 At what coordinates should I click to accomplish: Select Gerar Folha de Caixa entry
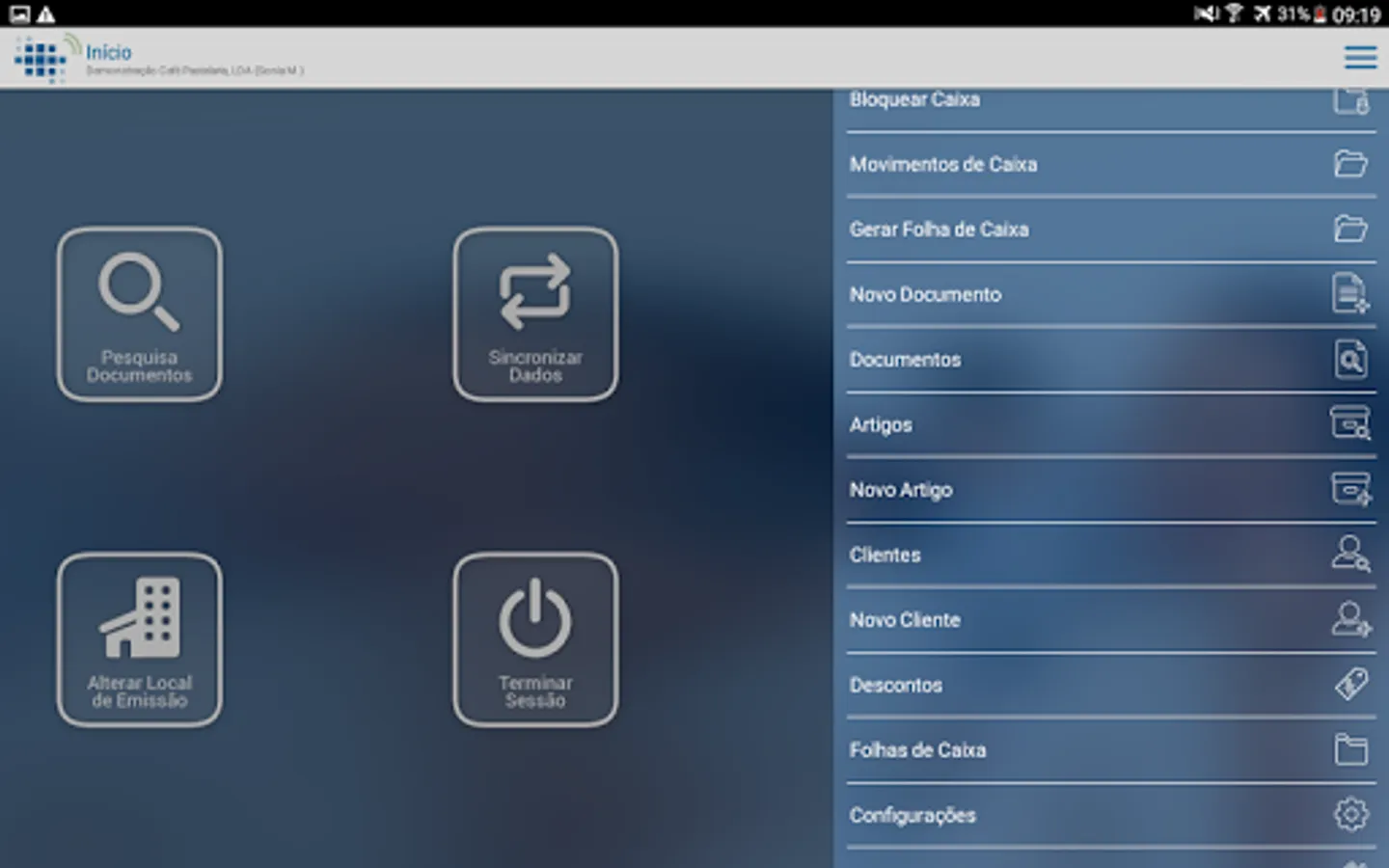pos(1110,230)
